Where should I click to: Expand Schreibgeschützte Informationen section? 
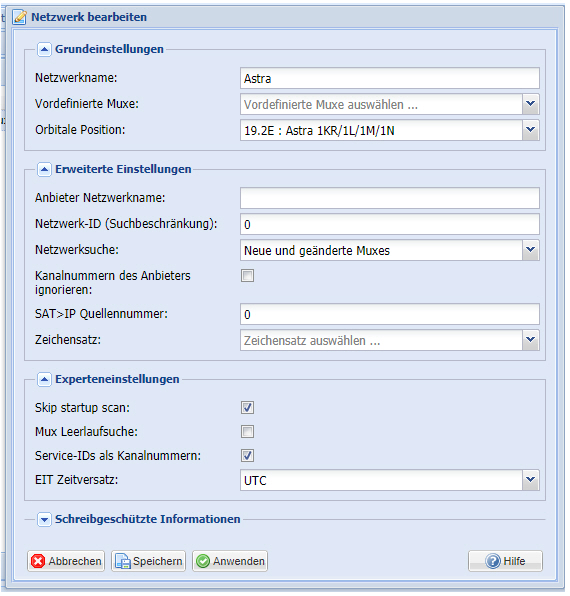(44, 520)
